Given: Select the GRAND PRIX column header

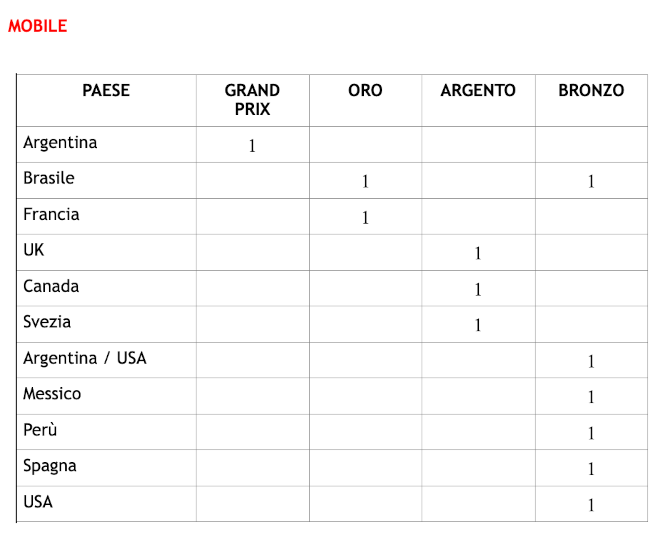Looking at the screenshot, I should pos(253,100).
